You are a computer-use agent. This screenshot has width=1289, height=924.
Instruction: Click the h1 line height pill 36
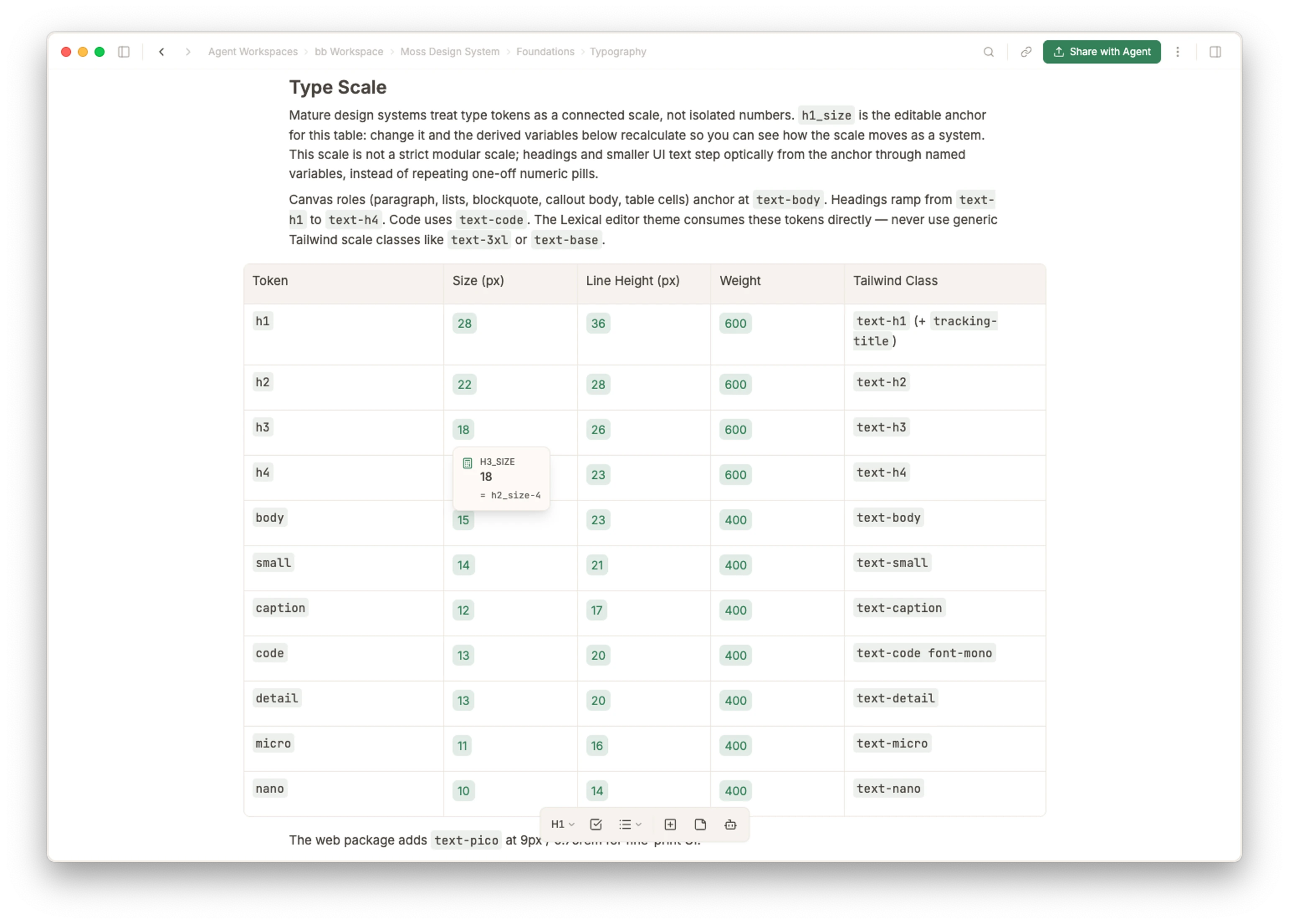[x=598, y=323]
